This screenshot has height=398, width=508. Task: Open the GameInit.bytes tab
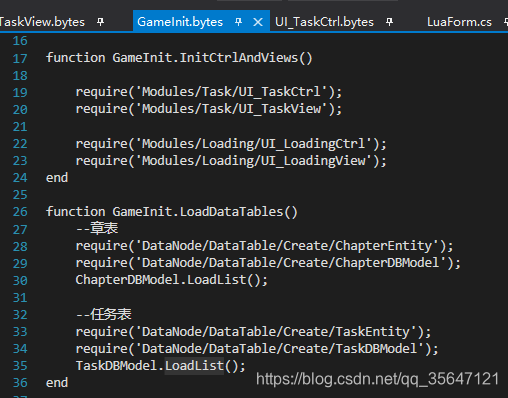pyautogui.click(x=180, y=22)
